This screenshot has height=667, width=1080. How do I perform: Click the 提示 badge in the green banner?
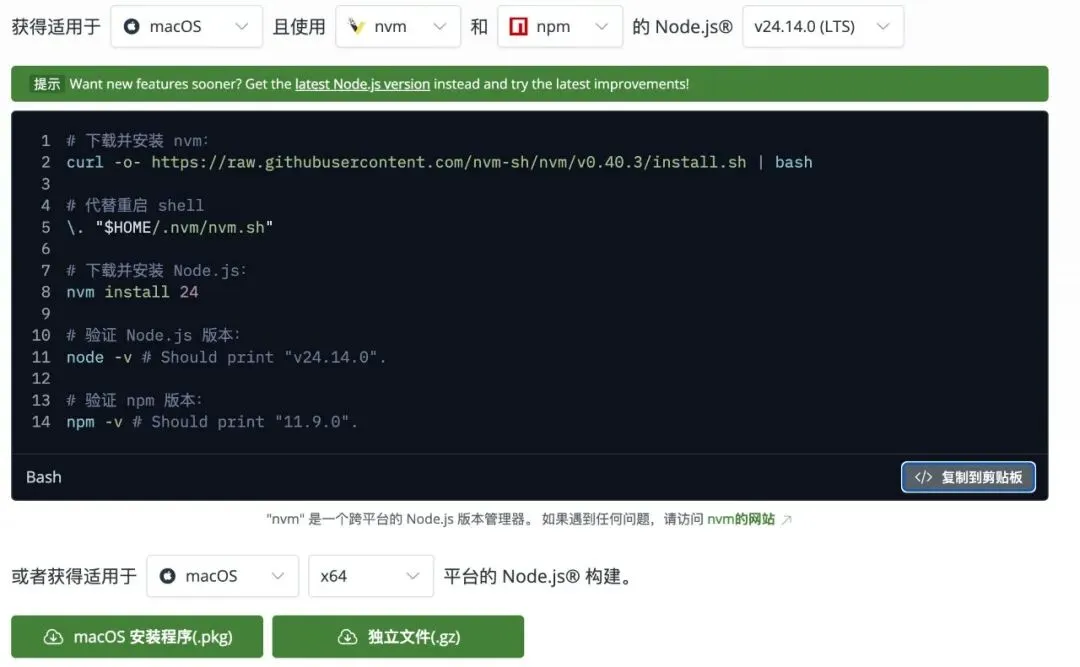pyautogui.click(x=47, y=84)
